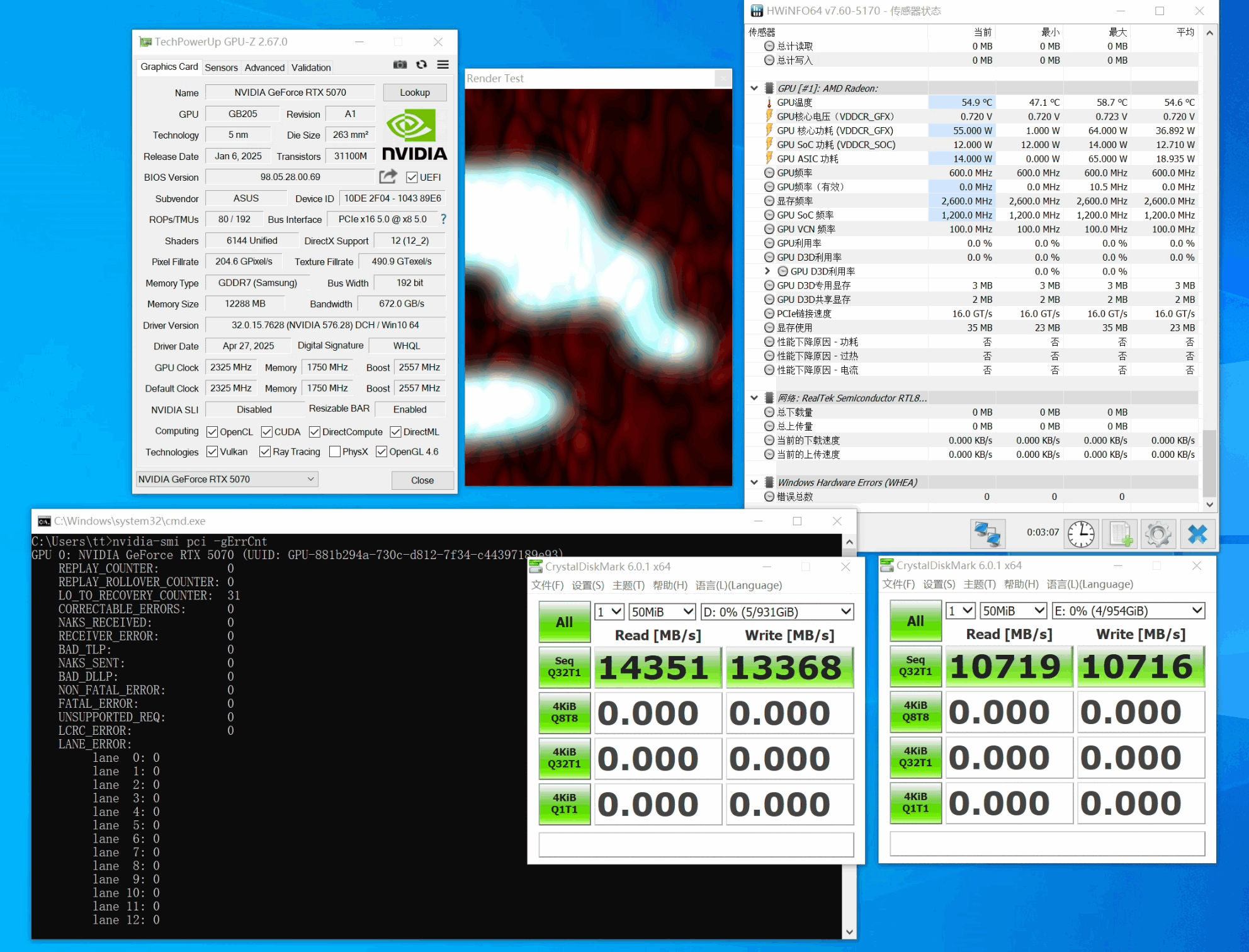The width and height of the screenshot is (1249, 952).
Task: Click the Bus Interface question mark icon
Action: click(444, 219)
